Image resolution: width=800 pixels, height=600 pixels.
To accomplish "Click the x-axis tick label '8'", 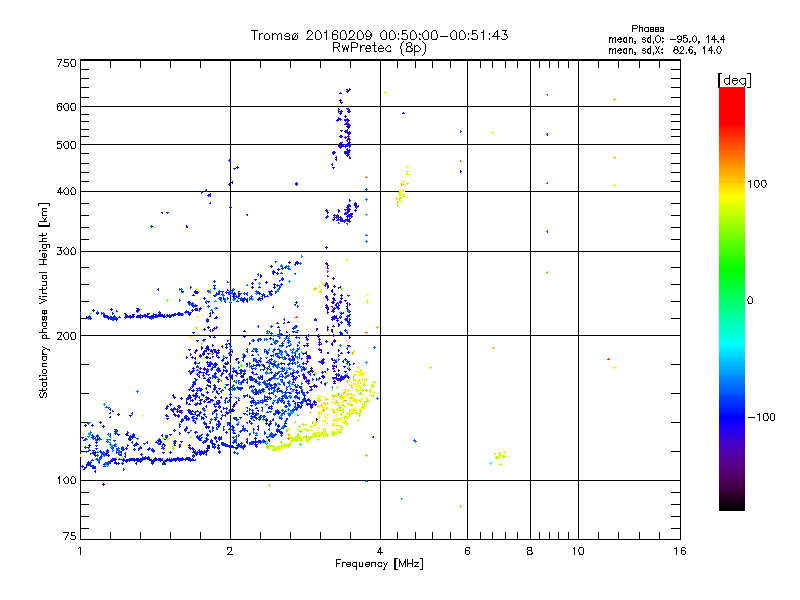I will coord(530,551).
